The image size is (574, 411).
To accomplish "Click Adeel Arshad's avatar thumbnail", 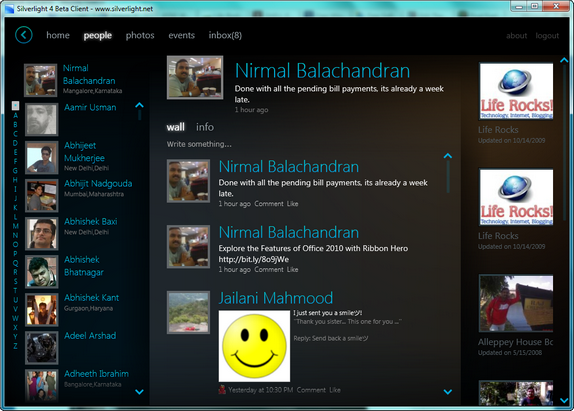I will point(42,348).
